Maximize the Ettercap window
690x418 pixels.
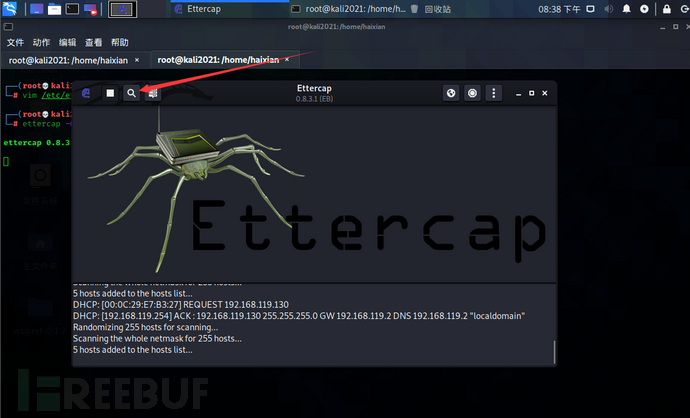click(532, 93)
